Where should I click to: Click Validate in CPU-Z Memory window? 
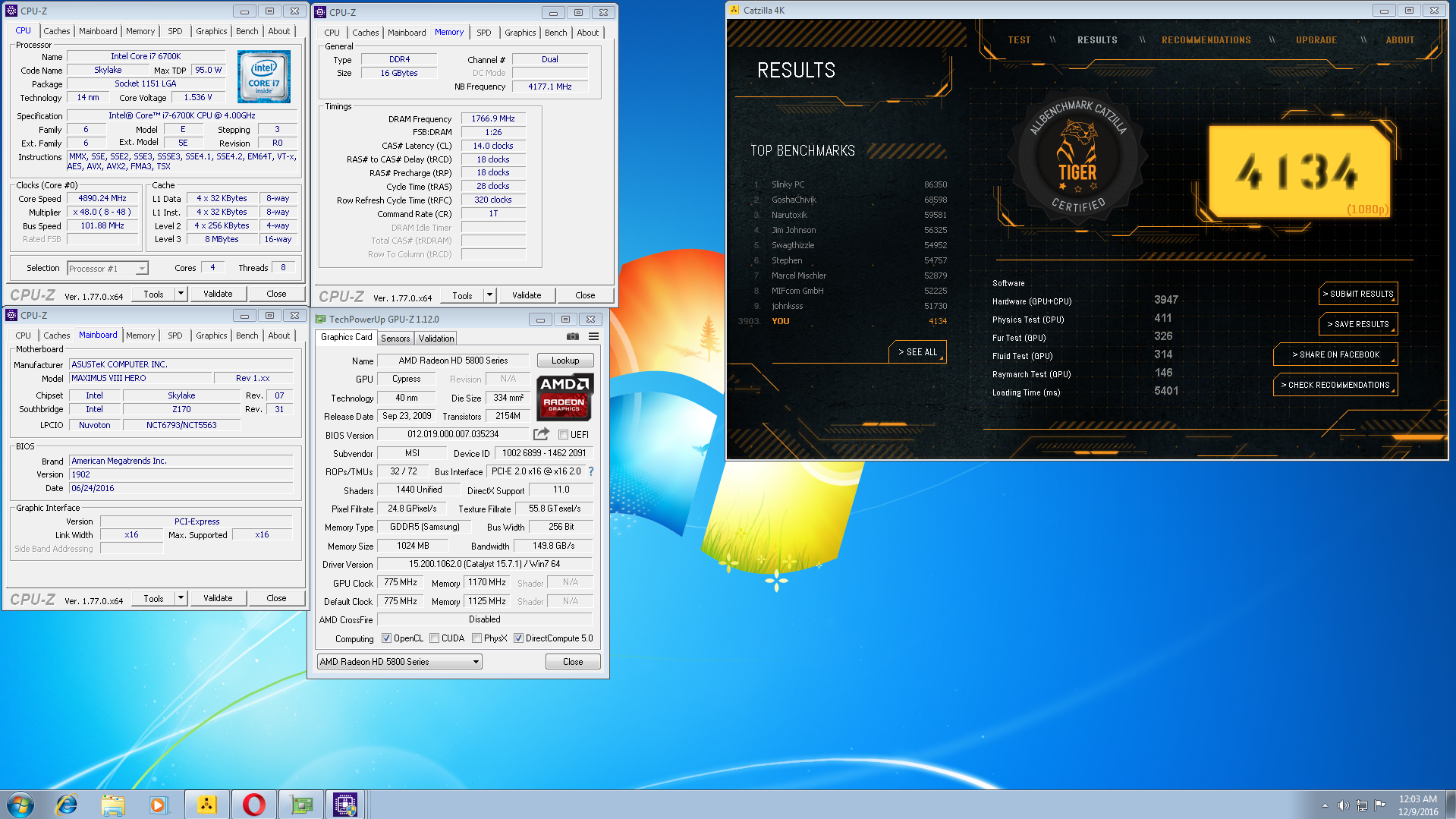coord(527,296)
